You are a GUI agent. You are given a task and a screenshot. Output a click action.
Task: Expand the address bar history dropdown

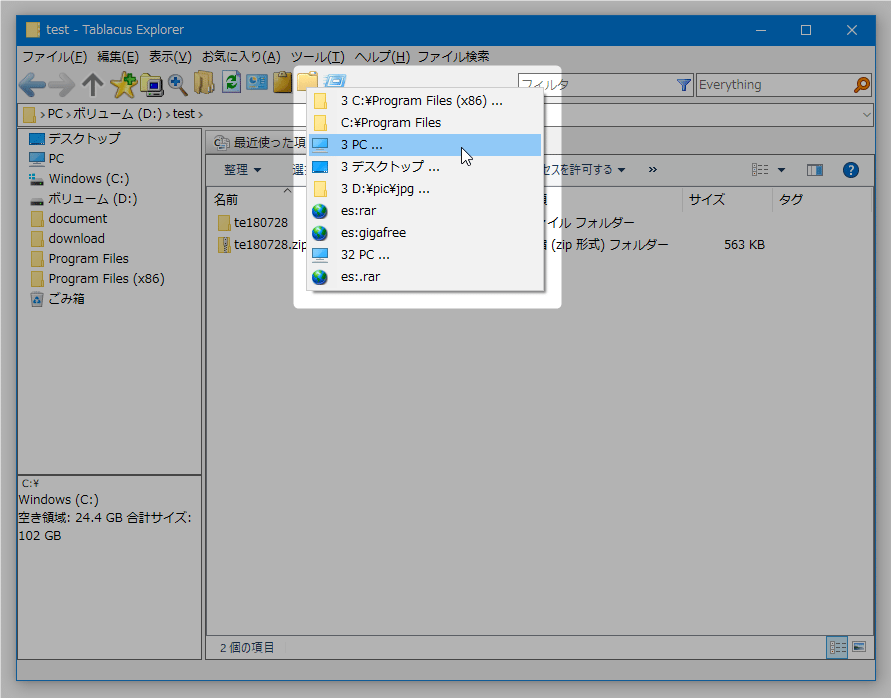click(x=866, y=114)
